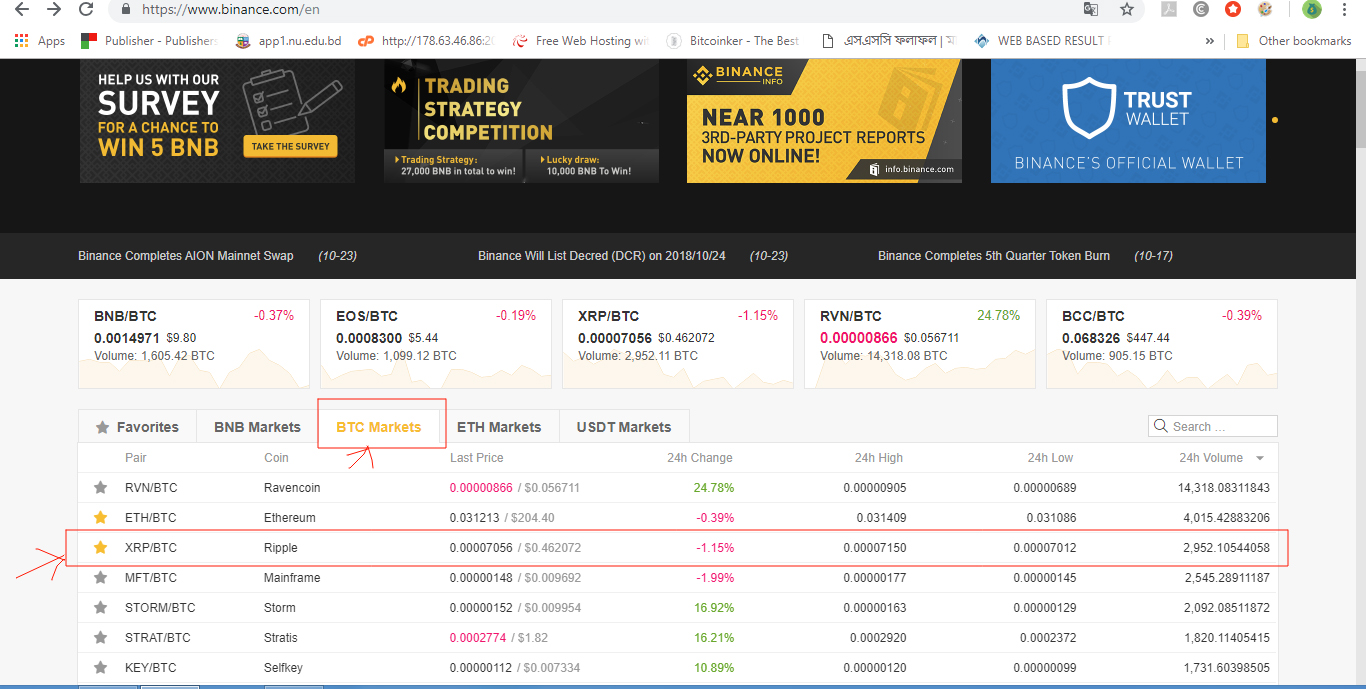Open the RVN/BTC ticker card
This screenshot has height=689, width=1366.
(x=920, y=344)
